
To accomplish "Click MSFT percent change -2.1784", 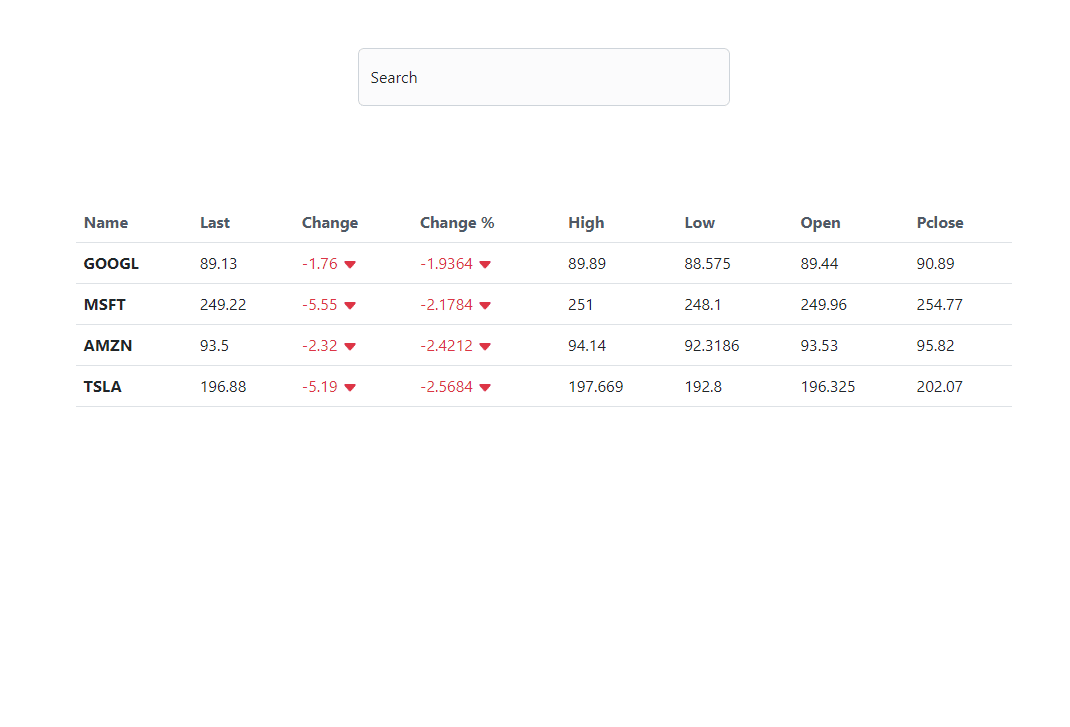I will (446, 304).
